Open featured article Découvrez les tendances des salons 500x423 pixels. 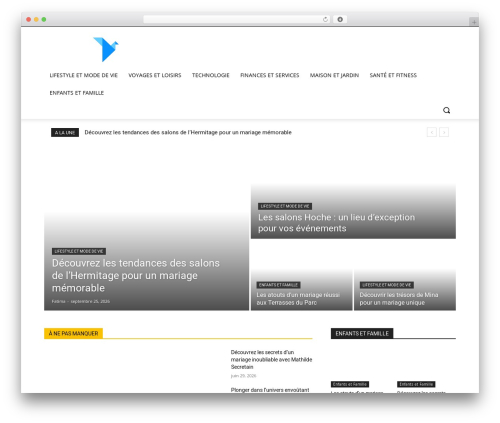pyautogui.click(x=136, y=275)
